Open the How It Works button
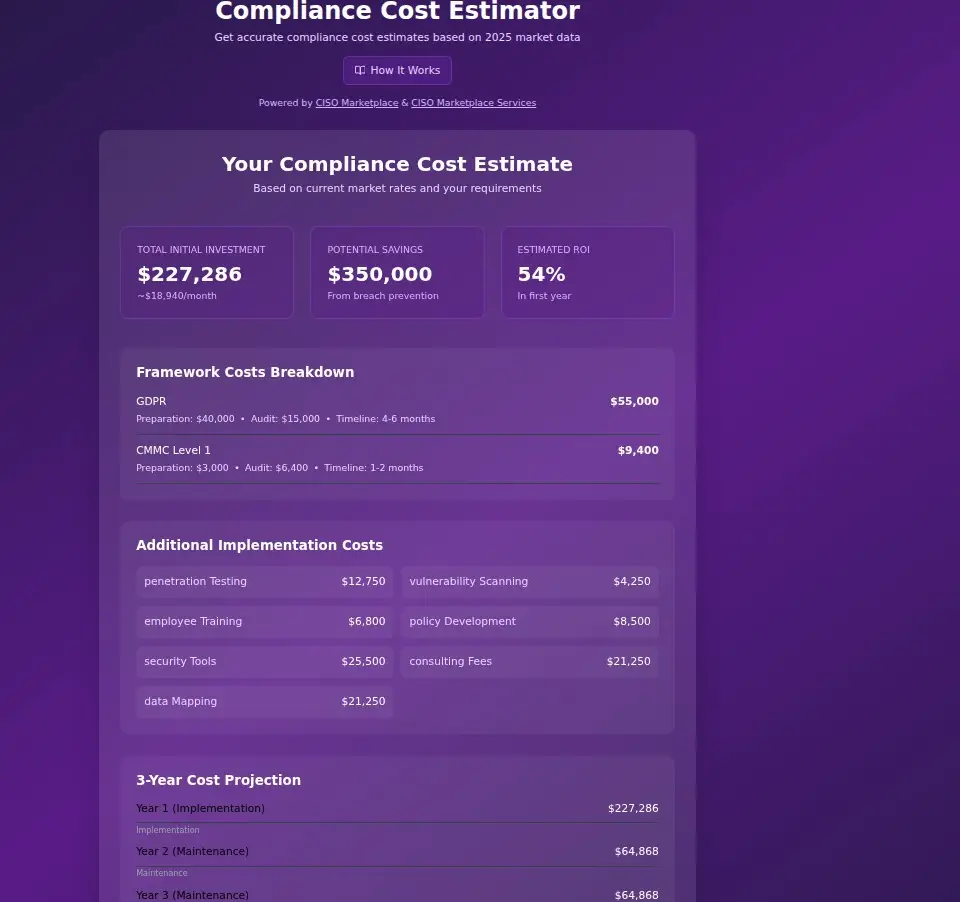 click(397, 71)
